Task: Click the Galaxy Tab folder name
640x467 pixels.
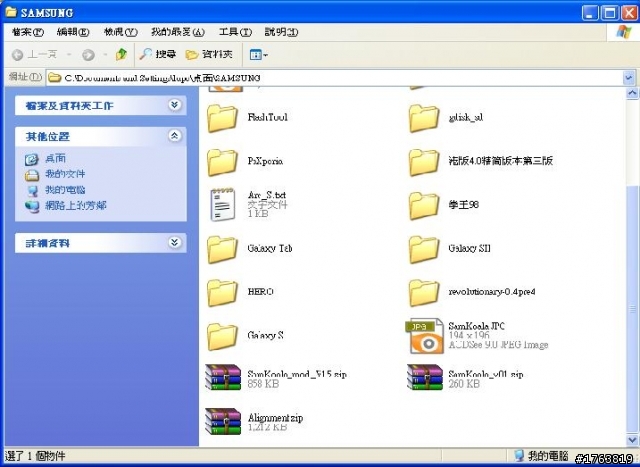Action: (269, 248)
